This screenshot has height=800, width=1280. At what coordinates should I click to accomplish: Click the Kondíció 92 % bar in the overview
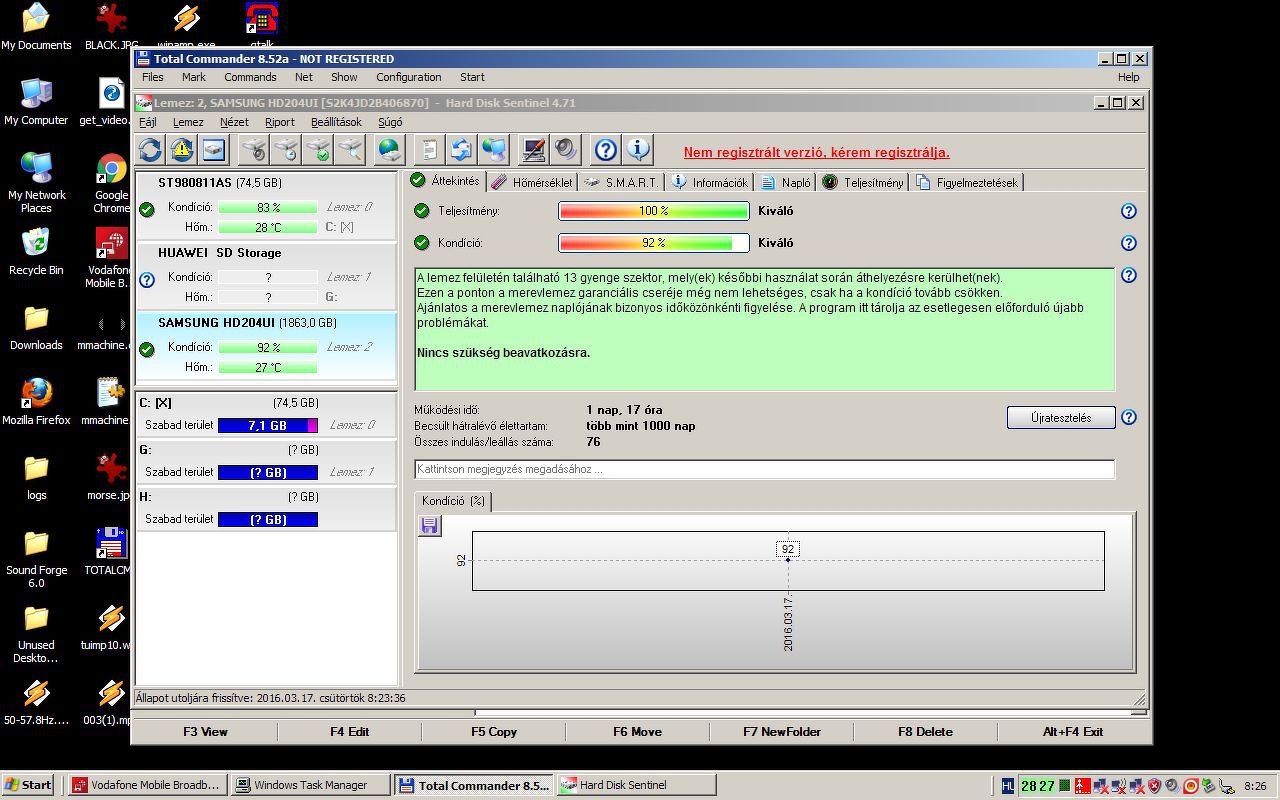[654, 243]
